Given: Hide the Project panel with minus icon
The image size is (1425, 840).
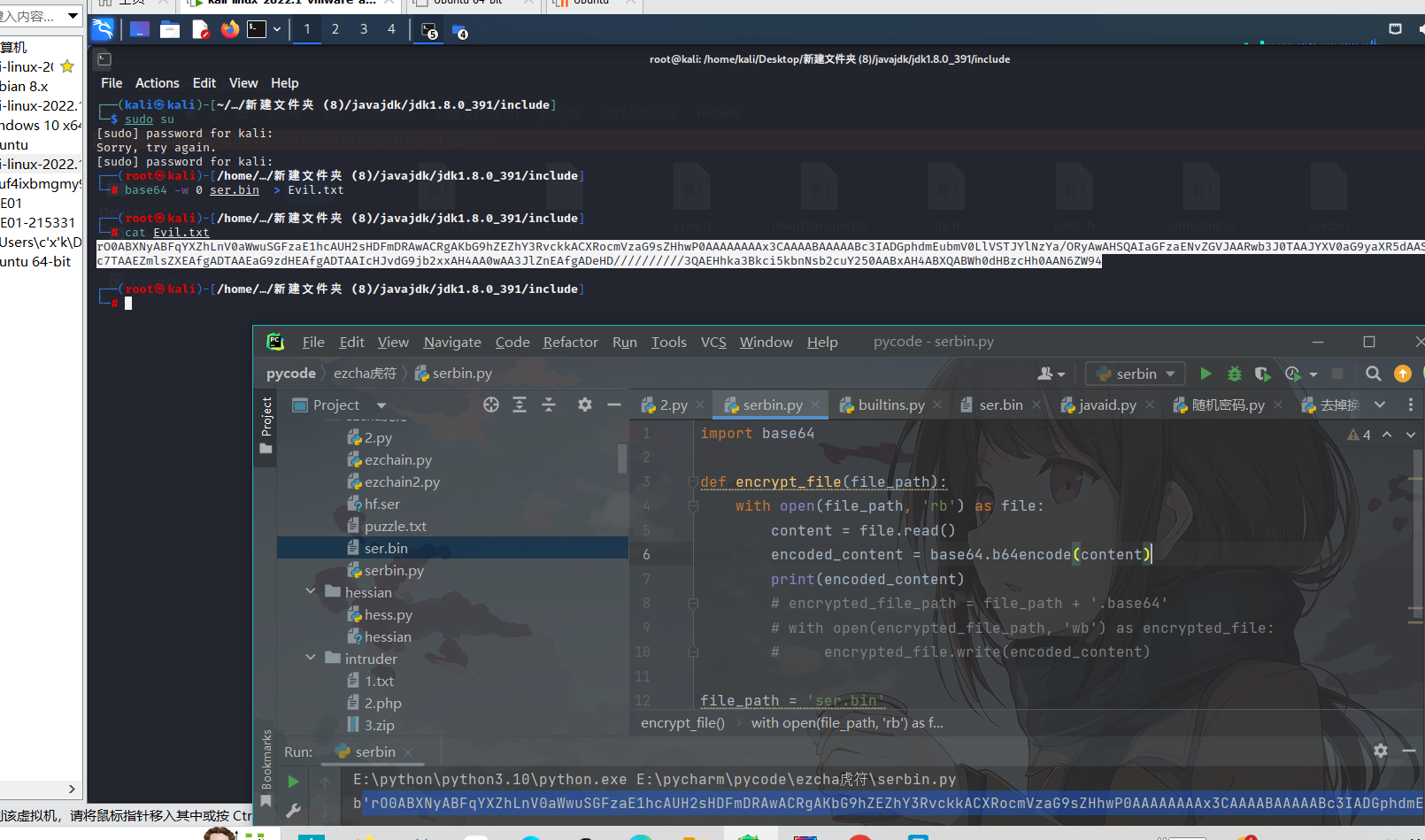Looking at the screenshot, I should tap(613, 405).
